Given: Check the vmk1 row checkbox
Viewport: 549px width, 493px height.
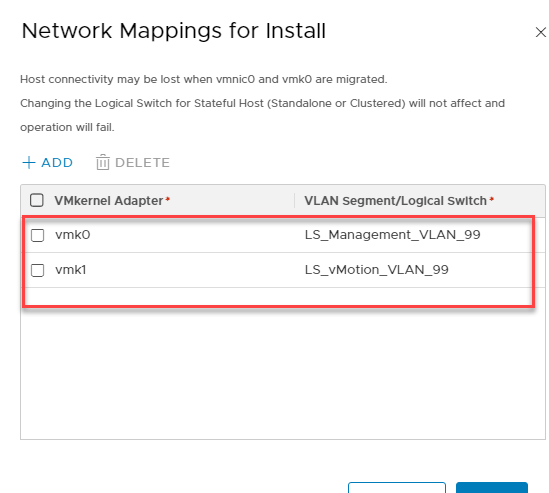Looking at the screenshot, I should tap(37, 270).
